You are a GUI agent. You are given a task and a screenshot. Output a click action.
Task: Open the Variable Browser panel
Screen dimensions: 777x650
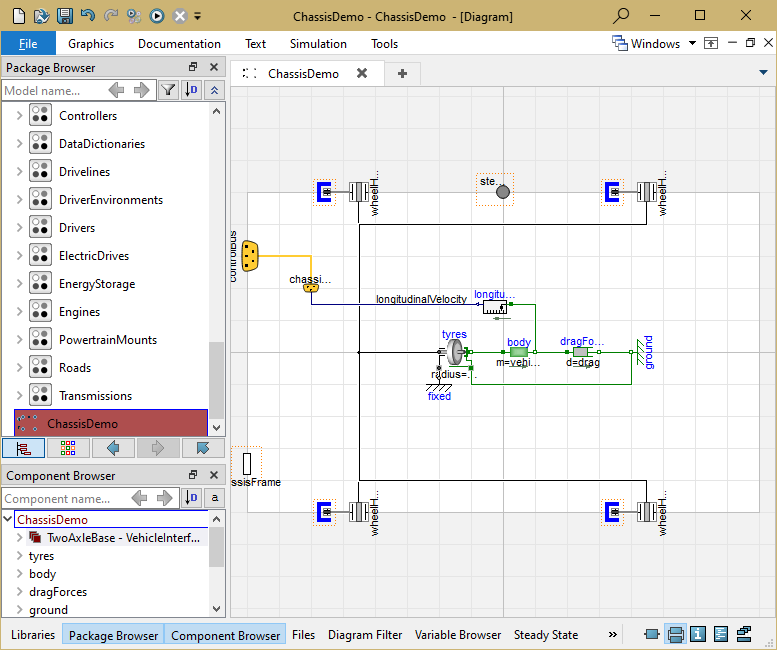pyautogui.click(x=458, y=635)
